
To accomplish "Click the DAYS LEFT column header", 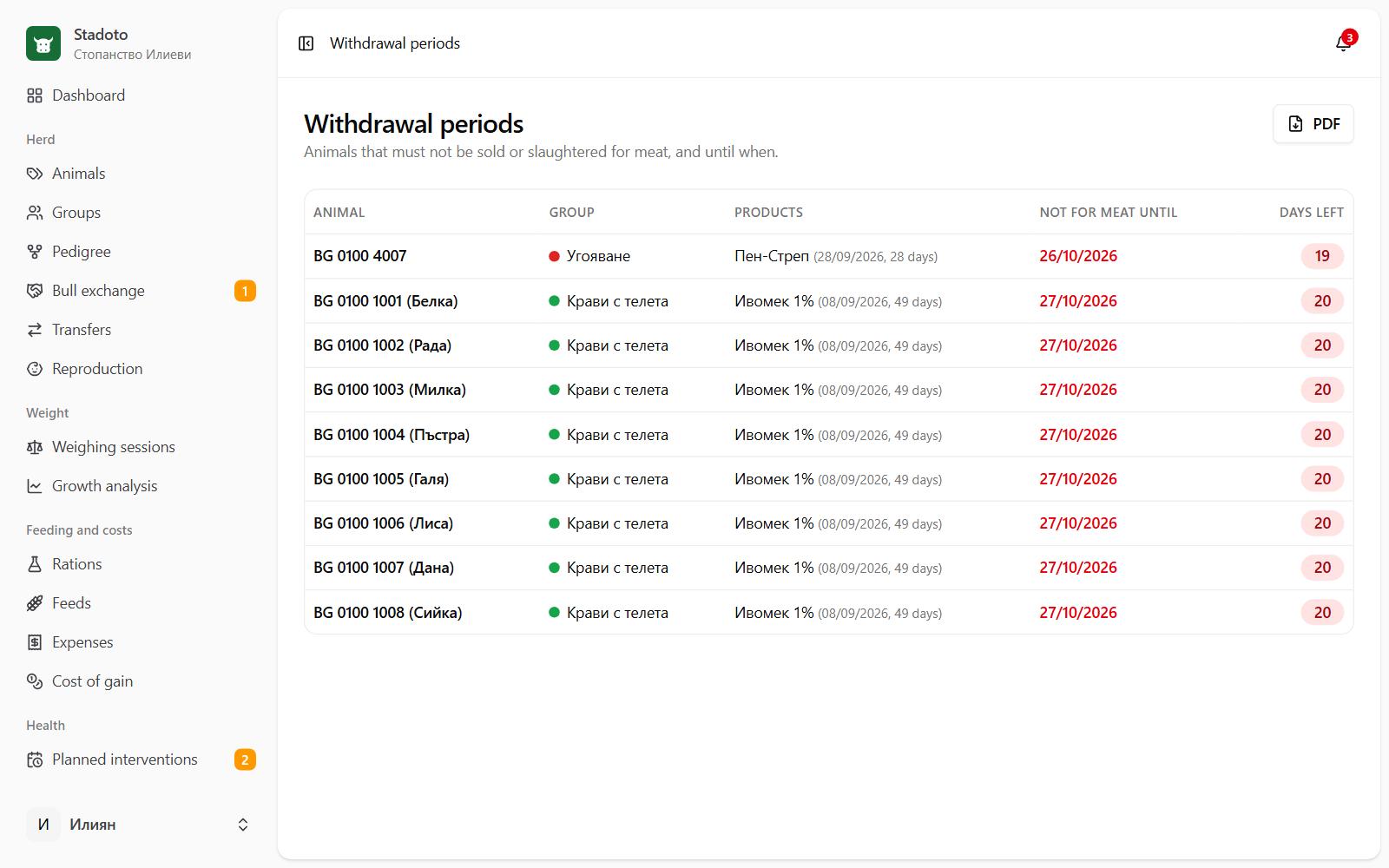I will [x=1311, y=213].
